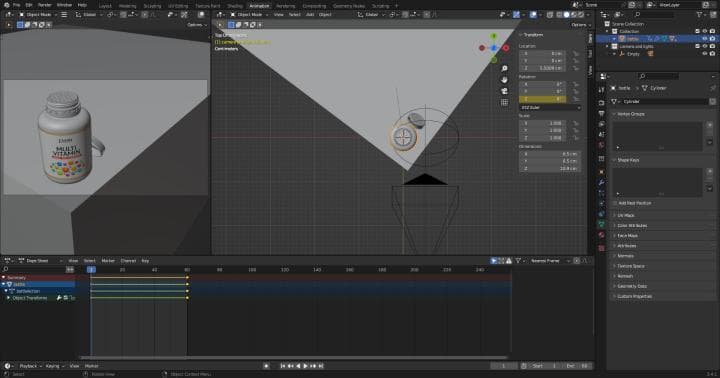Open the Marker menu in Dope Sheet
The height and width of the screenshot is (378, 720).
click(108, 261)
